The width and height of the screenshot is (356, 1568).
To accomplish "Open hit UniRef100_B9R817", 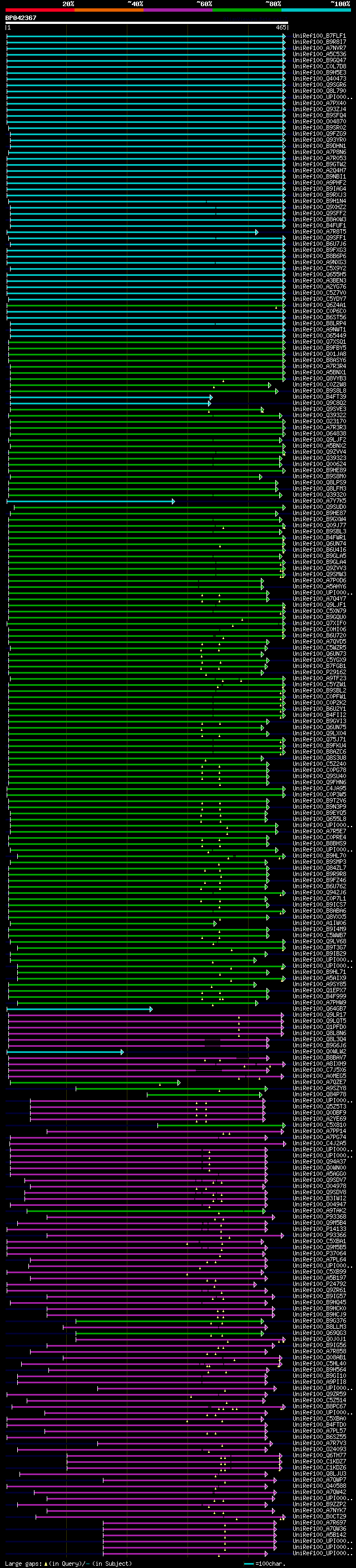I will [319, 43].
